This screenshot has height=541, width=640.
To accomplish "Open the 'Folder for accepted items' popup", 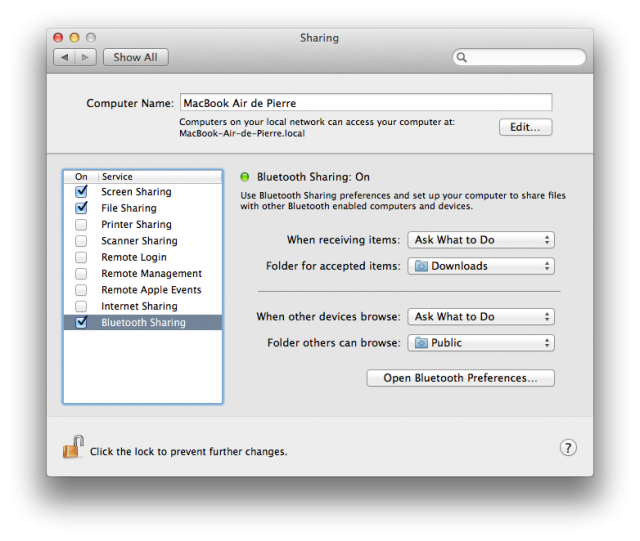I will tap(481, 266).
